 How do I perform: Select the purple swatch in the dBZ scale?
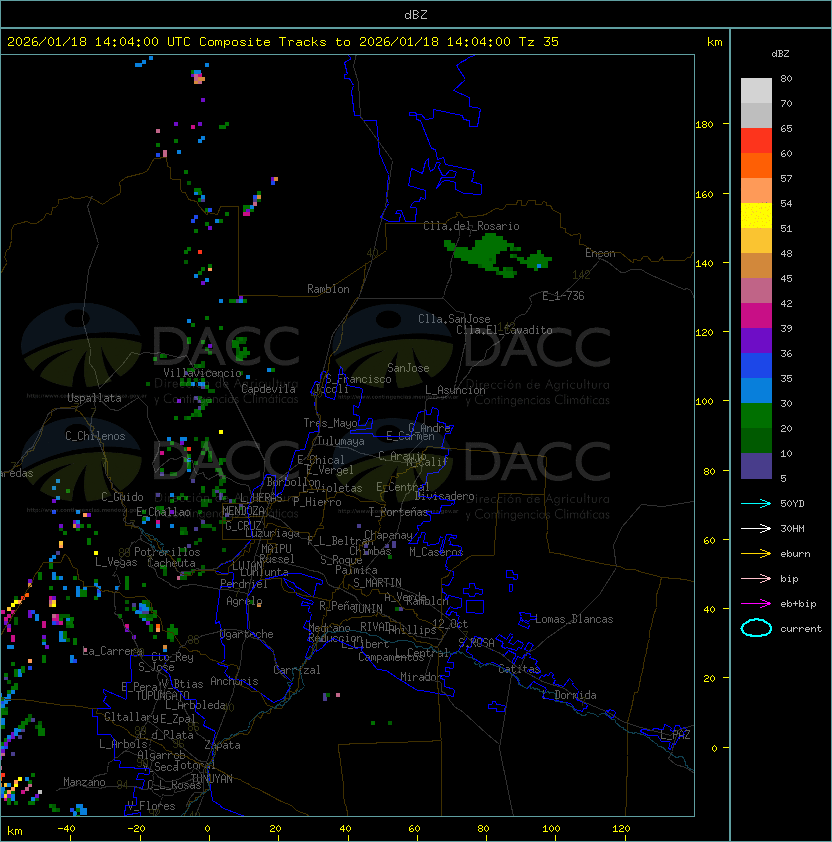[756, 341]
